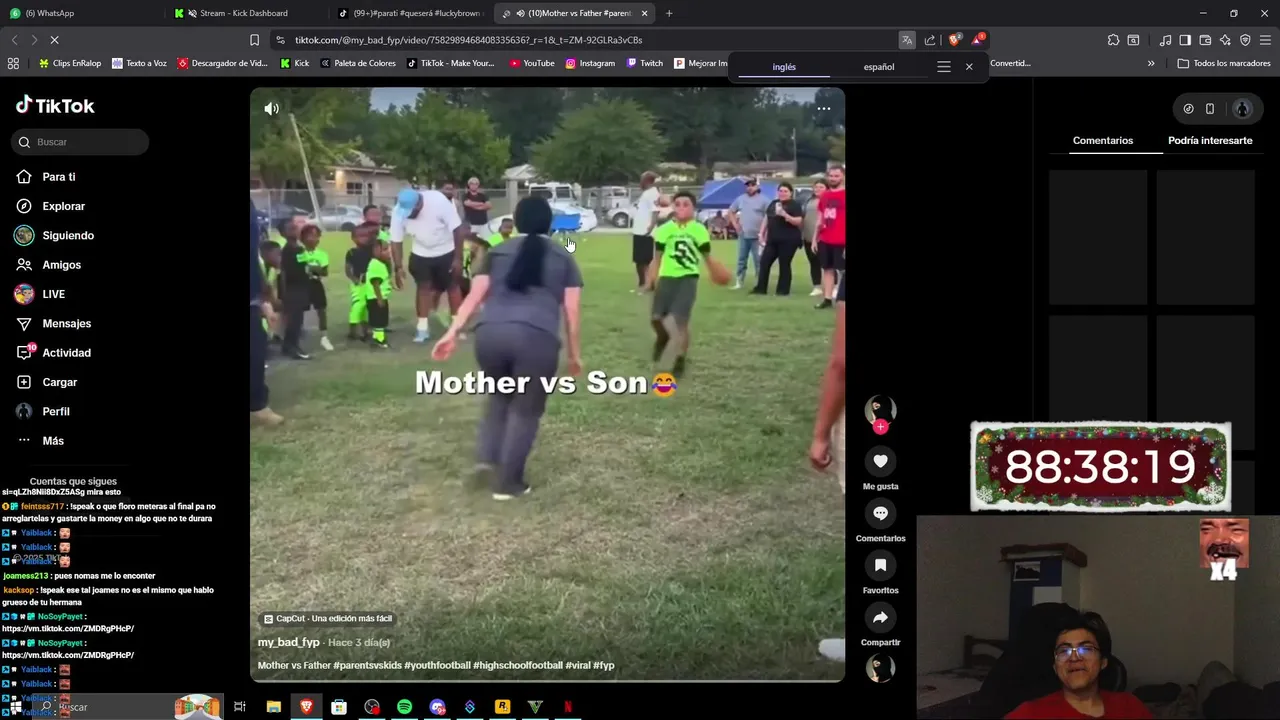
Task: Click Cargar to upload a video
Action: pos(59,382)
